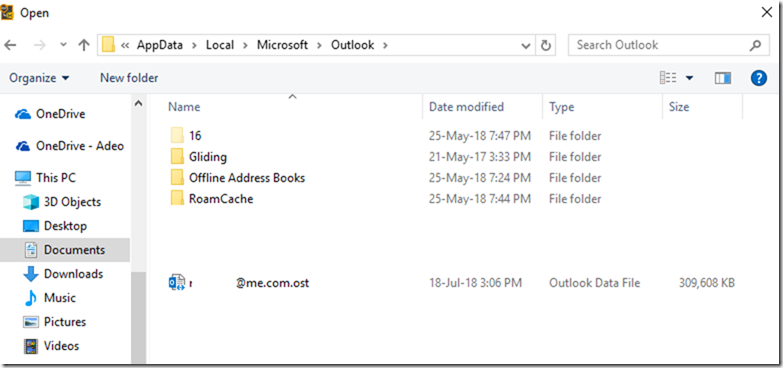Screen dimensions: 783x368
Task: Open the Help button
Action: click(x=759, y=78)
